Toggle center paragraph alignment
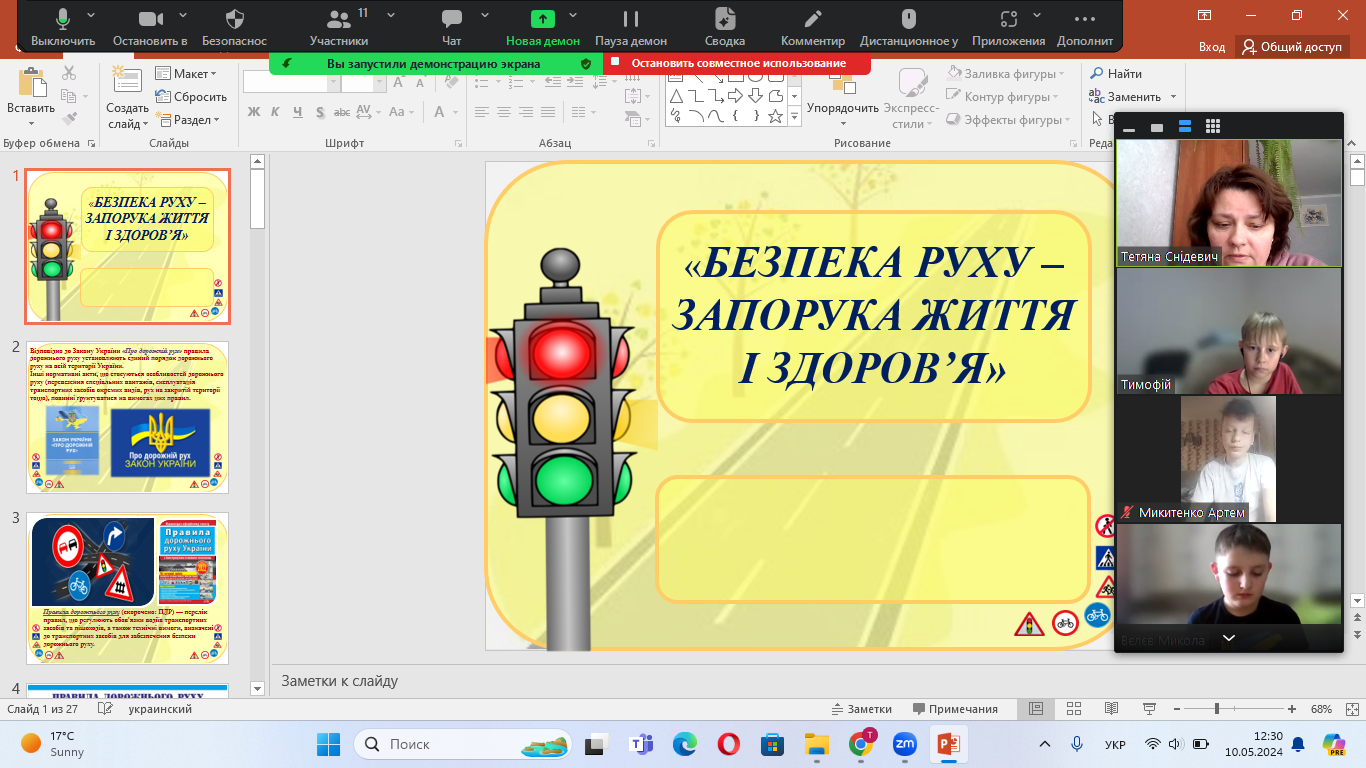 coord(504,112)
